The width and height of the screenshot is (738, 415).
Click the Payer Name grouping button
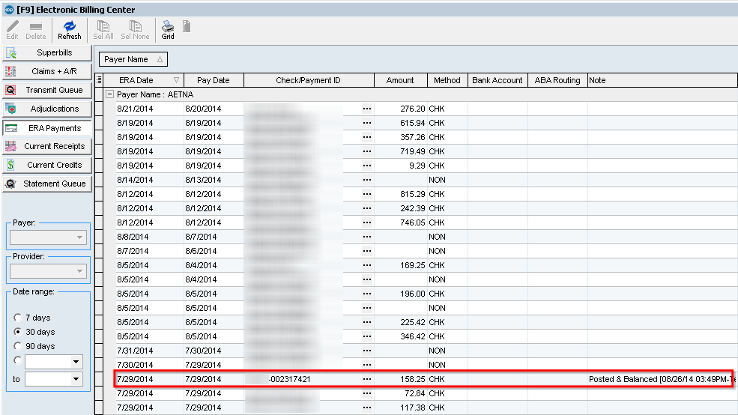coord(133,59)
